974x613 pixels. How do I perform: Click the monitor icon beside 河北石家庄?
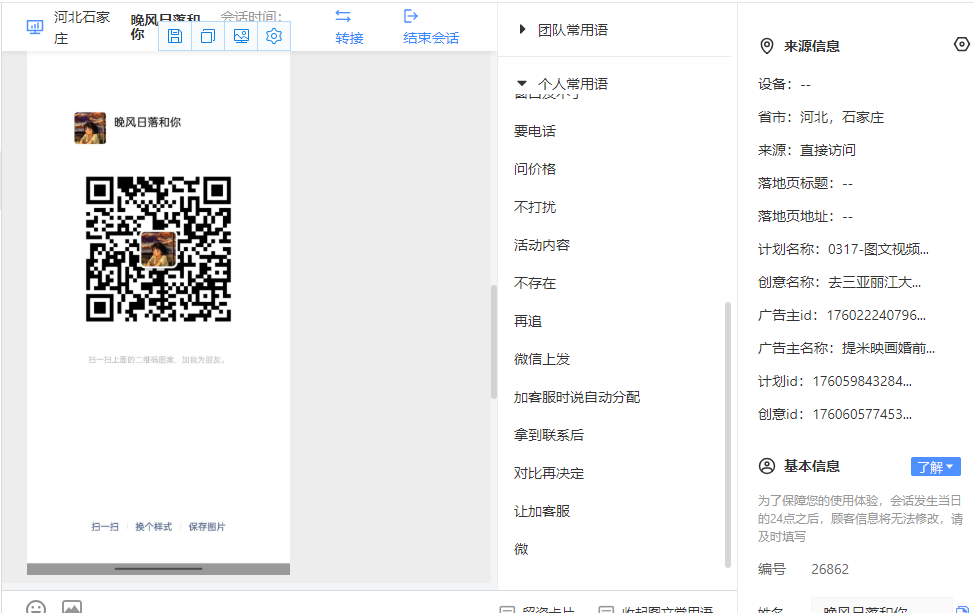(x=35, y=27)
